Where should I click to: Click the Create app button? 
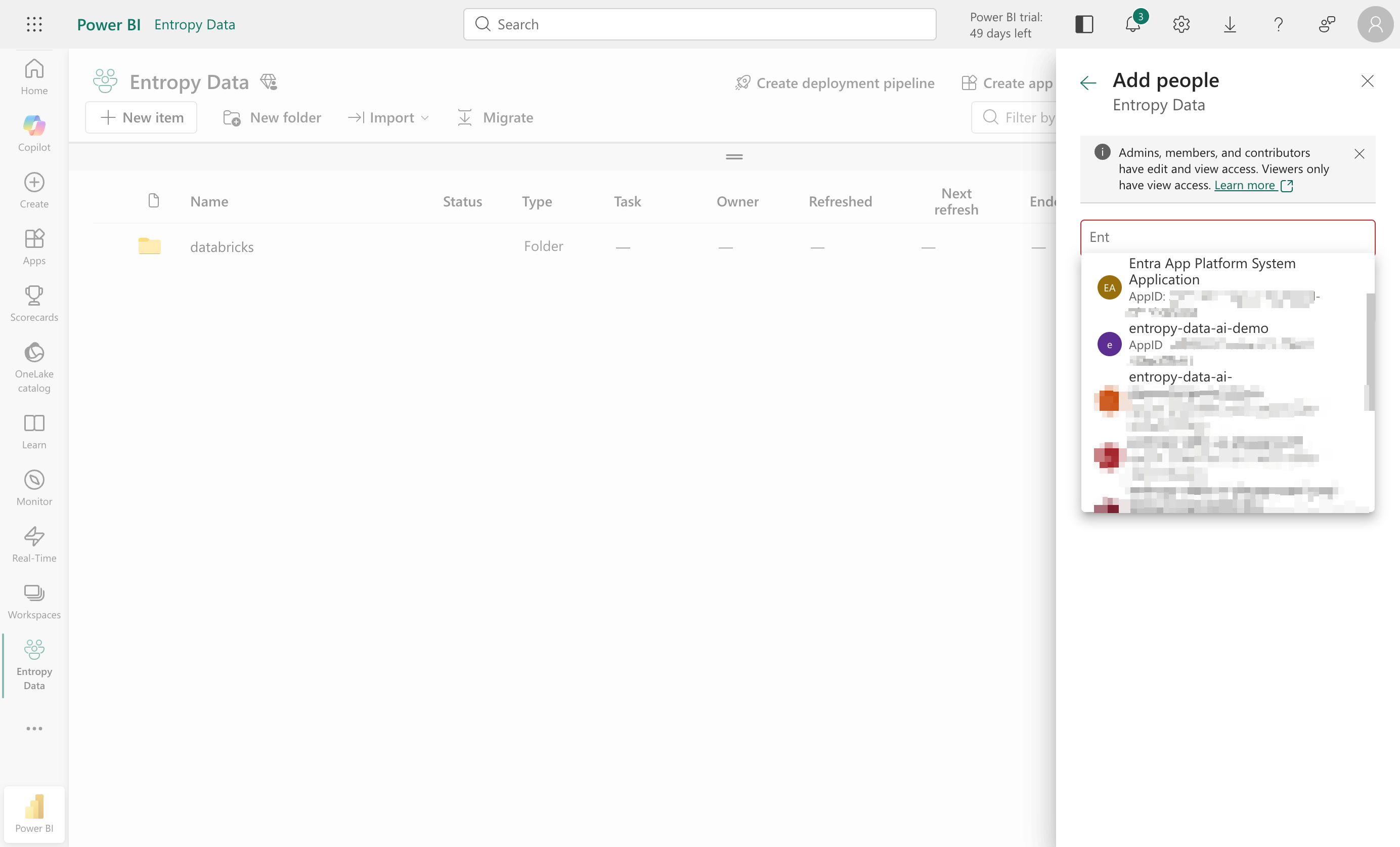1008,83
